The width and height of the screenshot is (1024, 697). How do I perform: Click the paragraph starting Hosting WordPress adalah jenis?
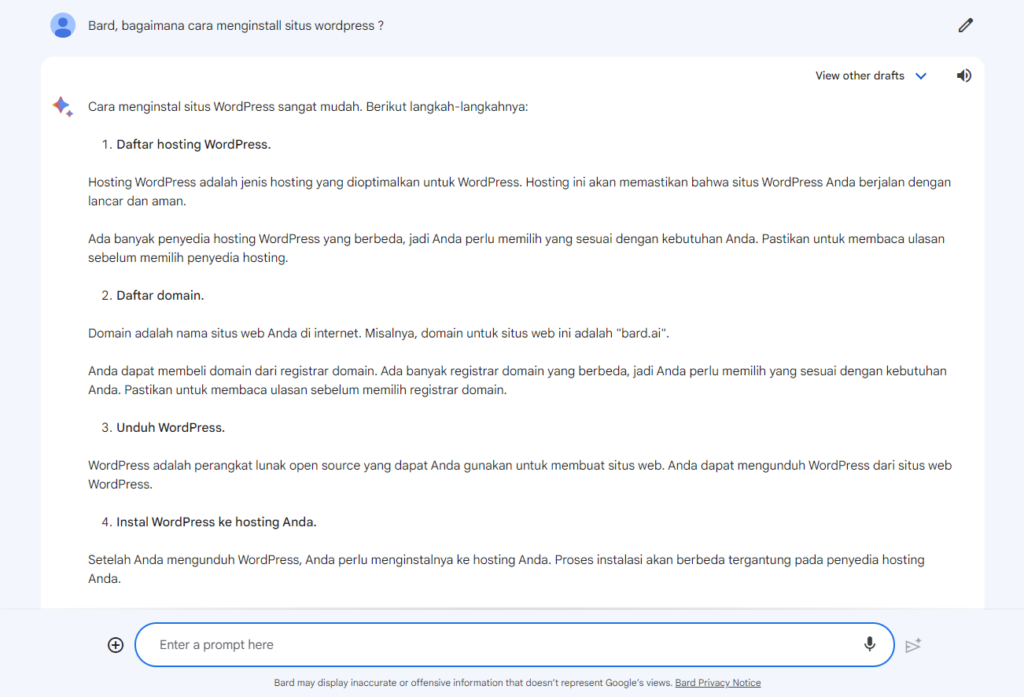point(519,191)
